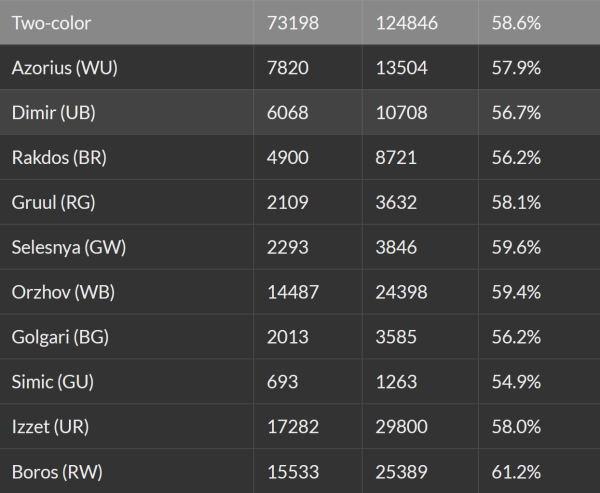Image resolution: width=600 pixels, height=493 pixels.
Task: Click Boros win rate 61.2% cell
Action: tap(516, 471)
